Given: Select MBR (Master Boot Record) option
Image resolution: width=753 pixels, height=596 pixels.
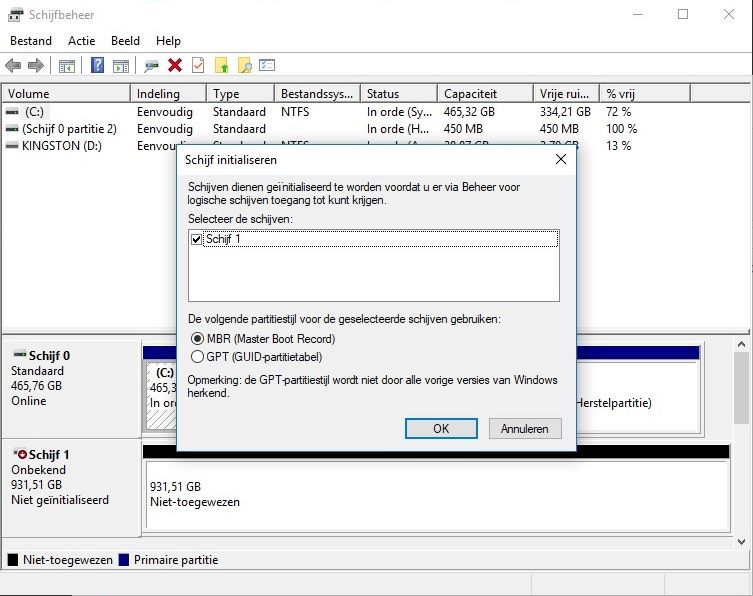Looking at the screenshot, I should pyautogui.click(x=197, y=339).
